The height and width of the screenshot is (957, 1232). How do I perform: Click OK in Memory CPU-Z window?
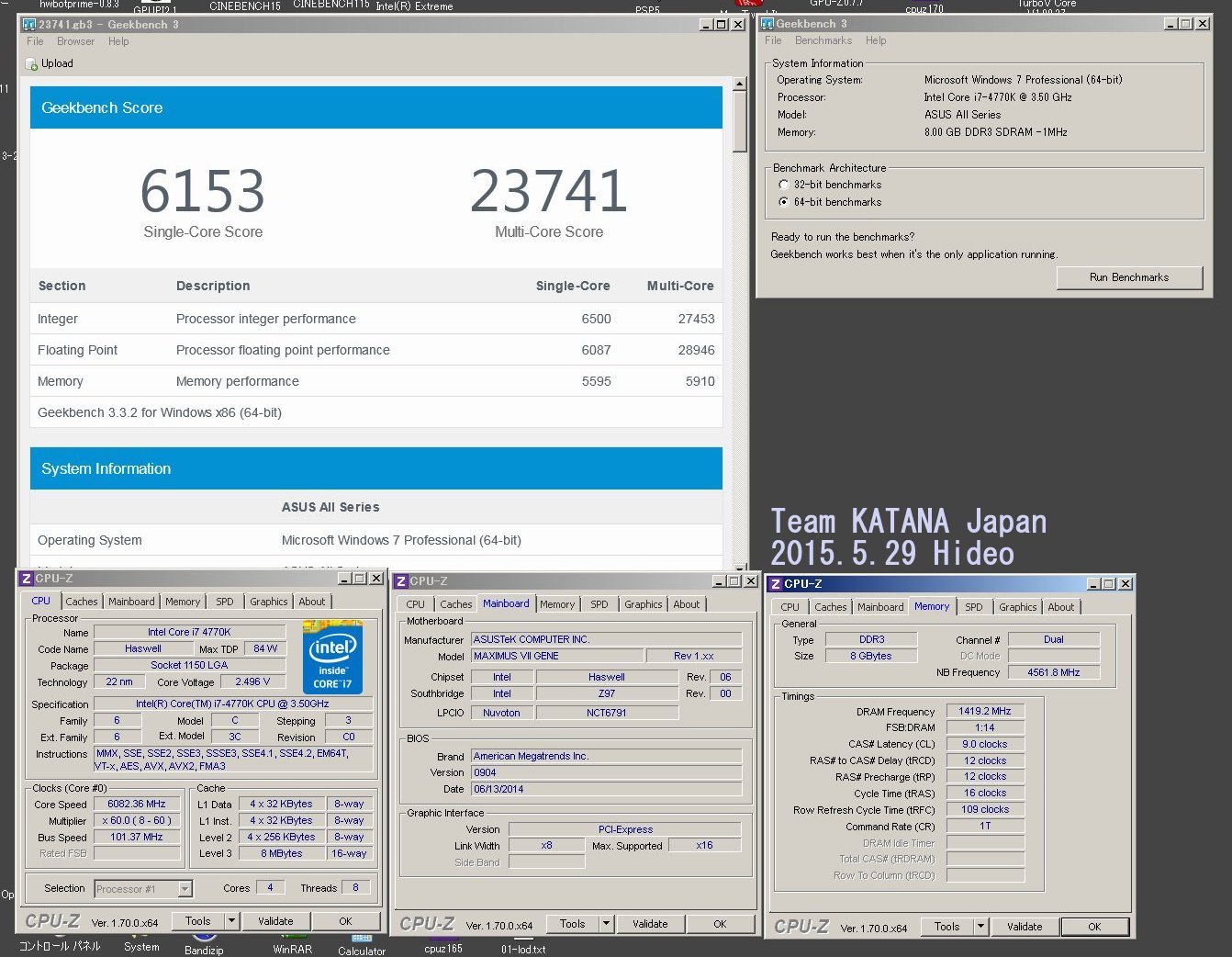[x=1094, y=927]
